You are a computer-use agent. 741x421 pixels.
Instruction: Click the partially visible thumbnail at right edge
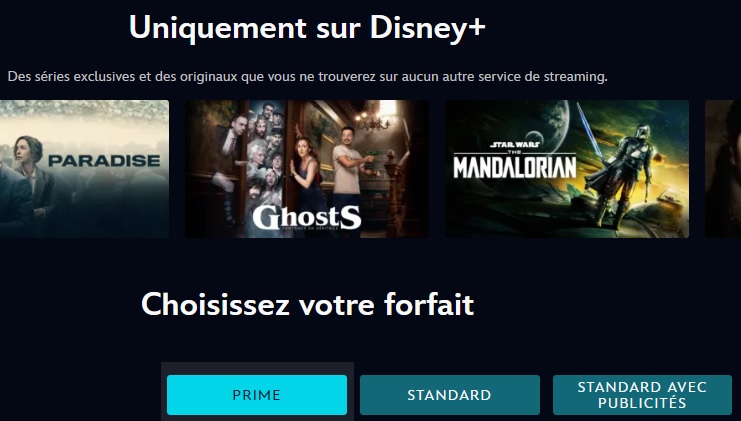[x=723, y=169]
